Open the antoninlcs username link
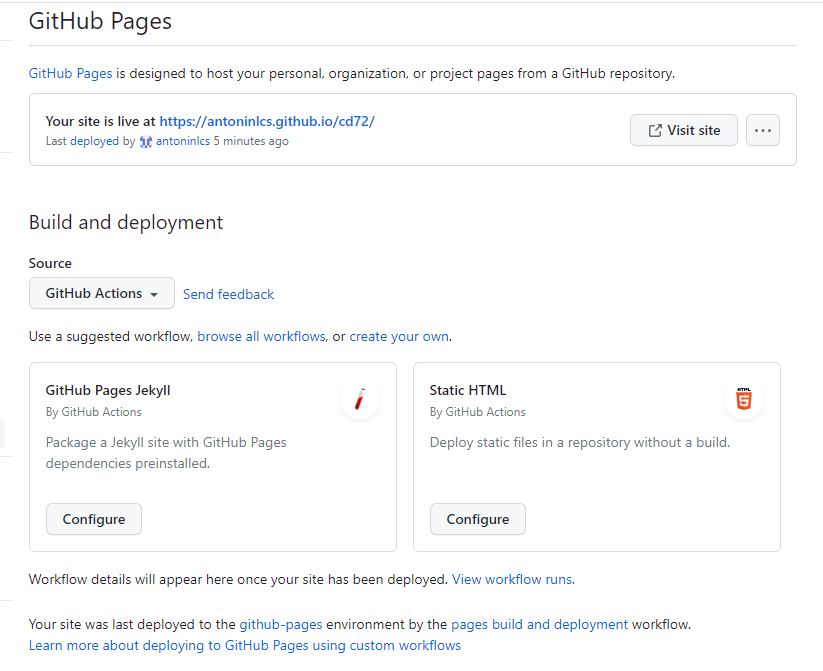823x671 pixels. coord(183,142)
